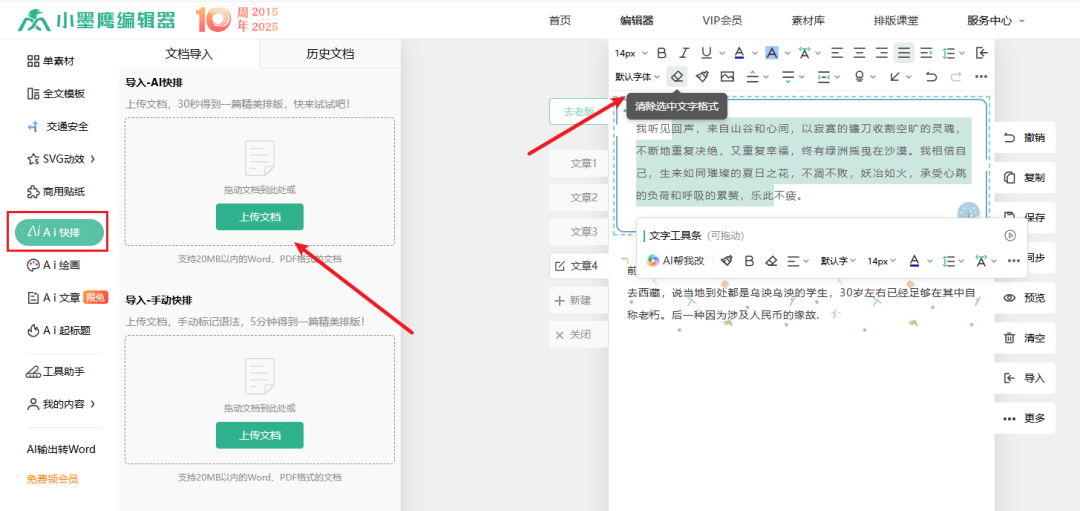The image size is (1080, 511).
Task: Toggle italic in the top toolbar
Action: tap(683, 52)
